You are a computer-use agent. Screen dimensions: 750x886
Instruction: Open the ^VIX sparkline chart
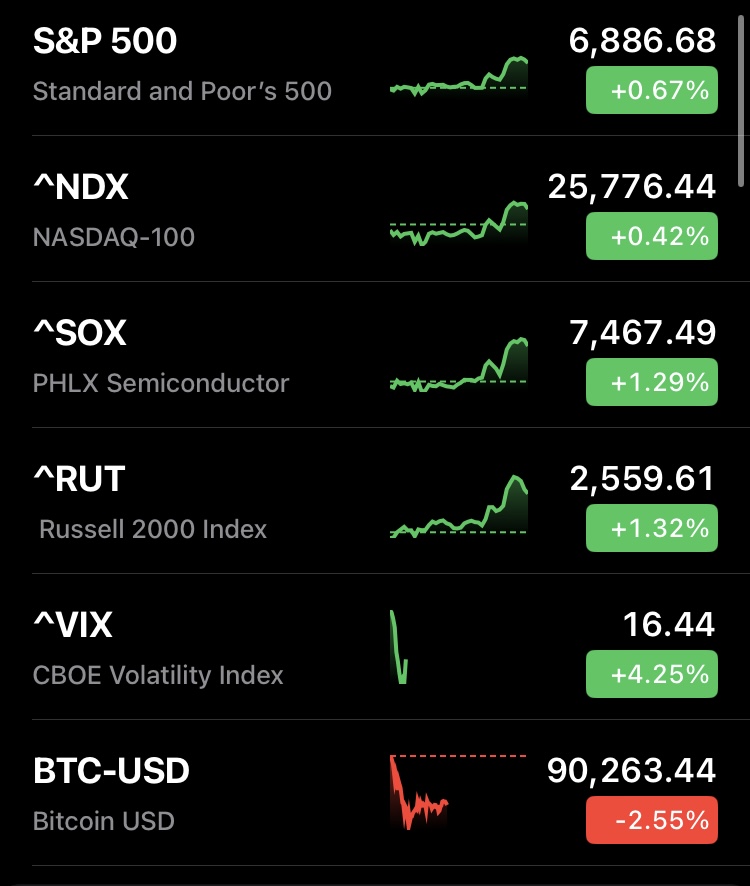(x=398, y=648)
